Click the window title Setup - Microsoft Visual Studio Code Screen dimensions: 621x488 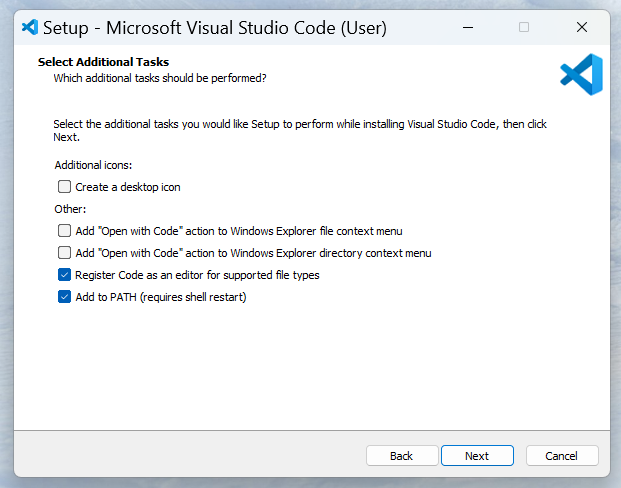[215, 28]
